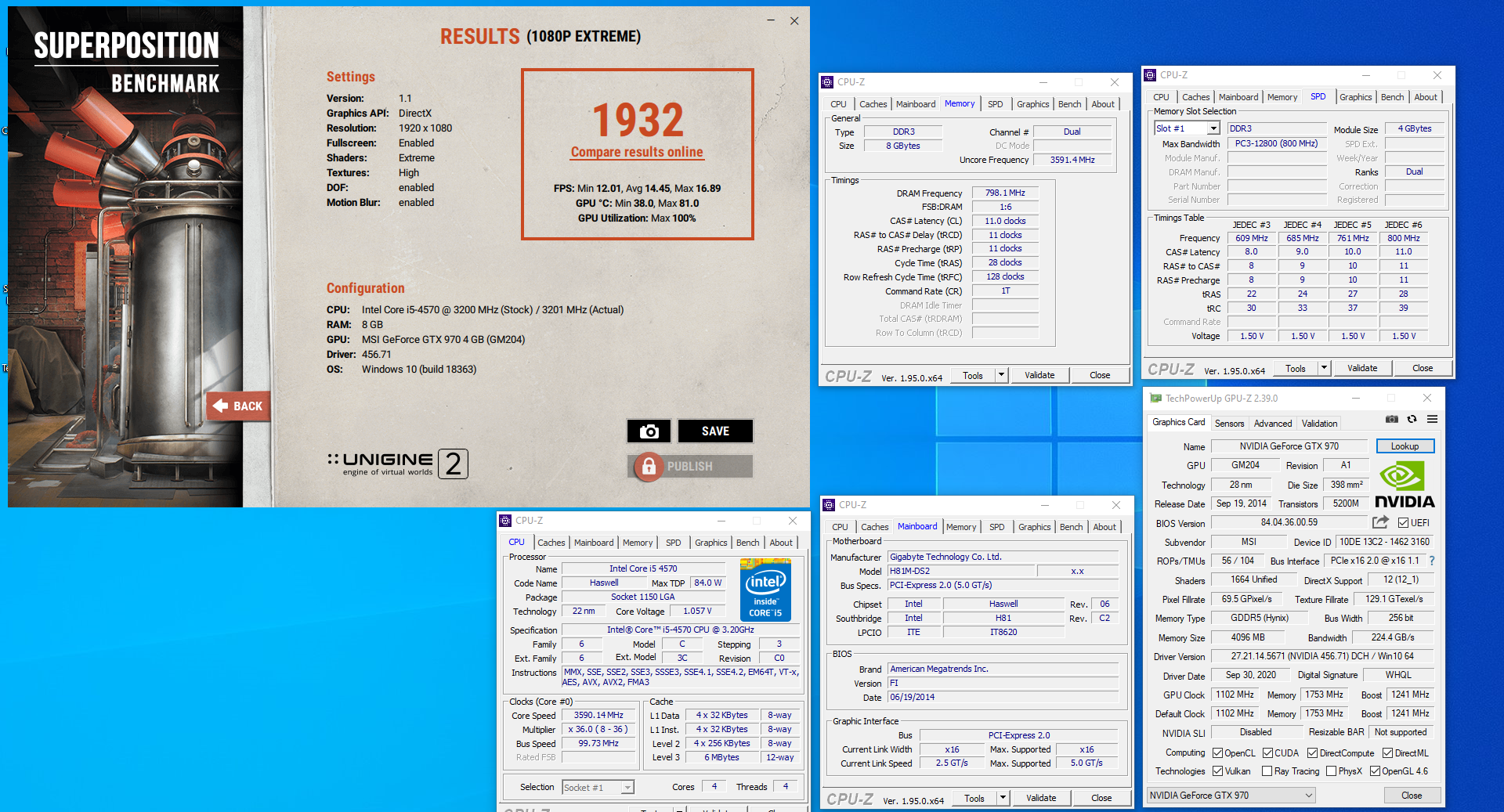This screenshot has width=1504, height=812.
Task: Click Validate in CPU-Z Memory window
Action: pyautogui.click(x=1039, y=375)
